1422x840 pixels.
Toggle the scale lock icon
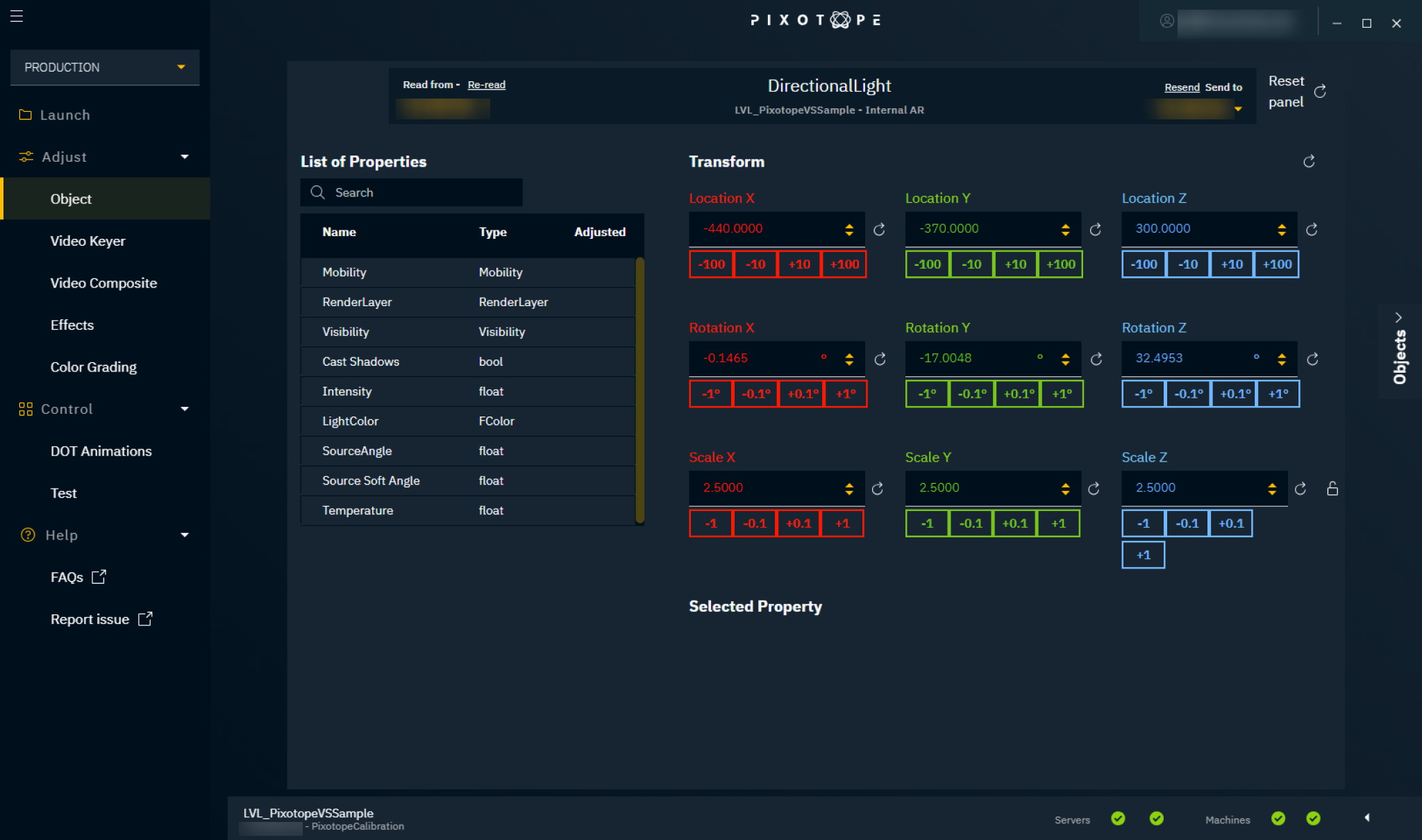pyautogui.click(x=1332, y=489)
